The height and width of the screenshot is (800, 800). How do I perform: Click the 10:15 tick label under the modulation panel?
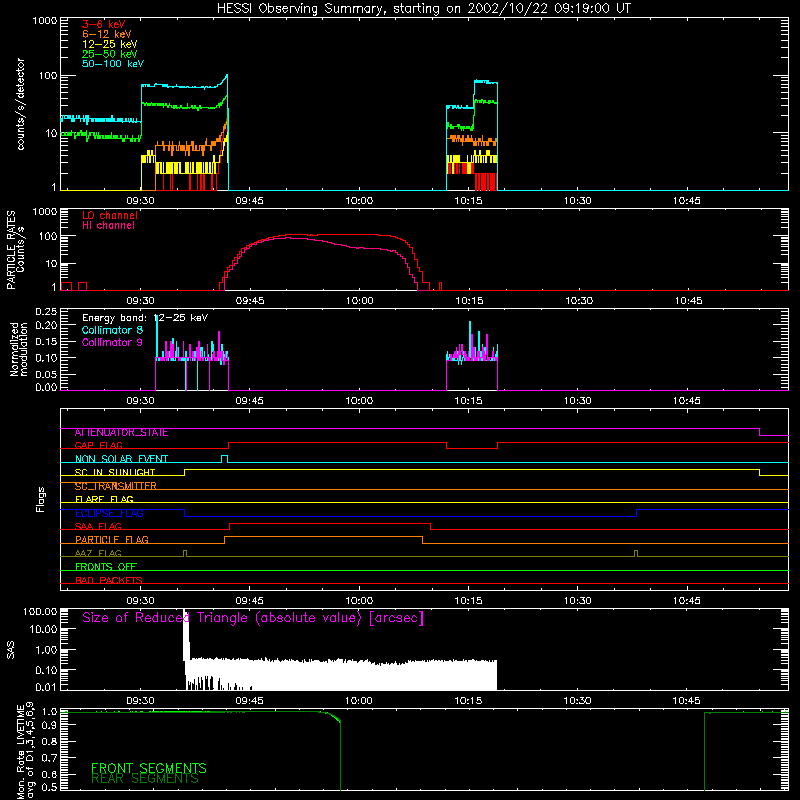pyautogui.click(x=468, y=401)
